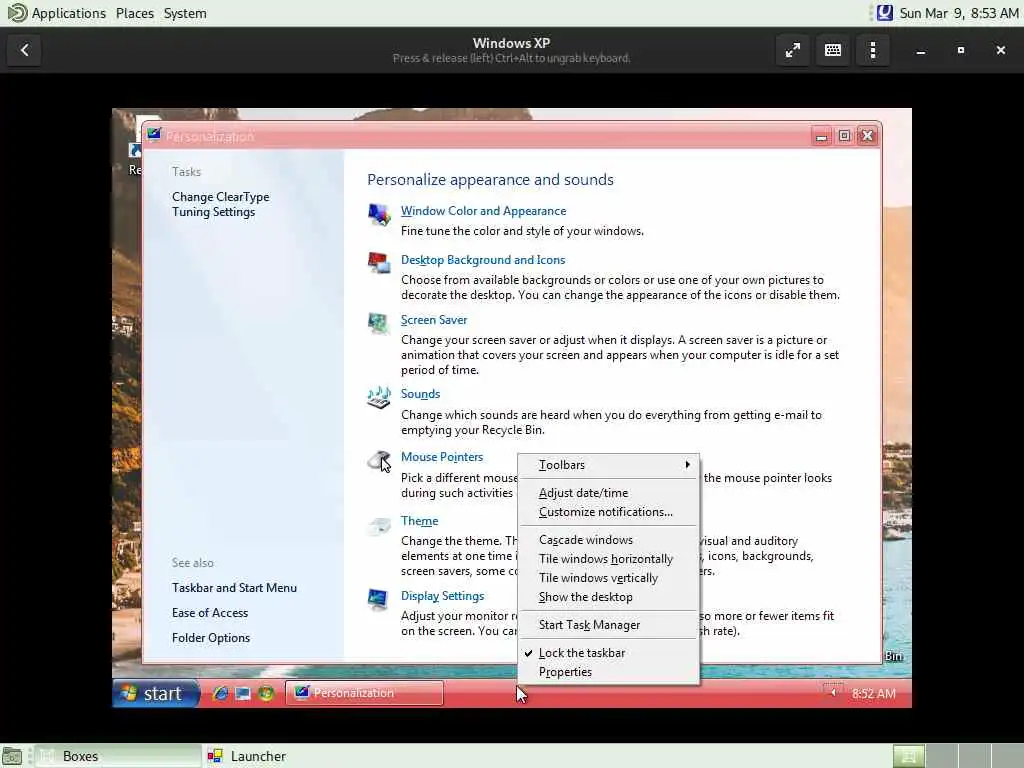Open the Applications menu
The width and height of the screenshot is (1024, 768).
pyautogui.click(x=68, y=13)
